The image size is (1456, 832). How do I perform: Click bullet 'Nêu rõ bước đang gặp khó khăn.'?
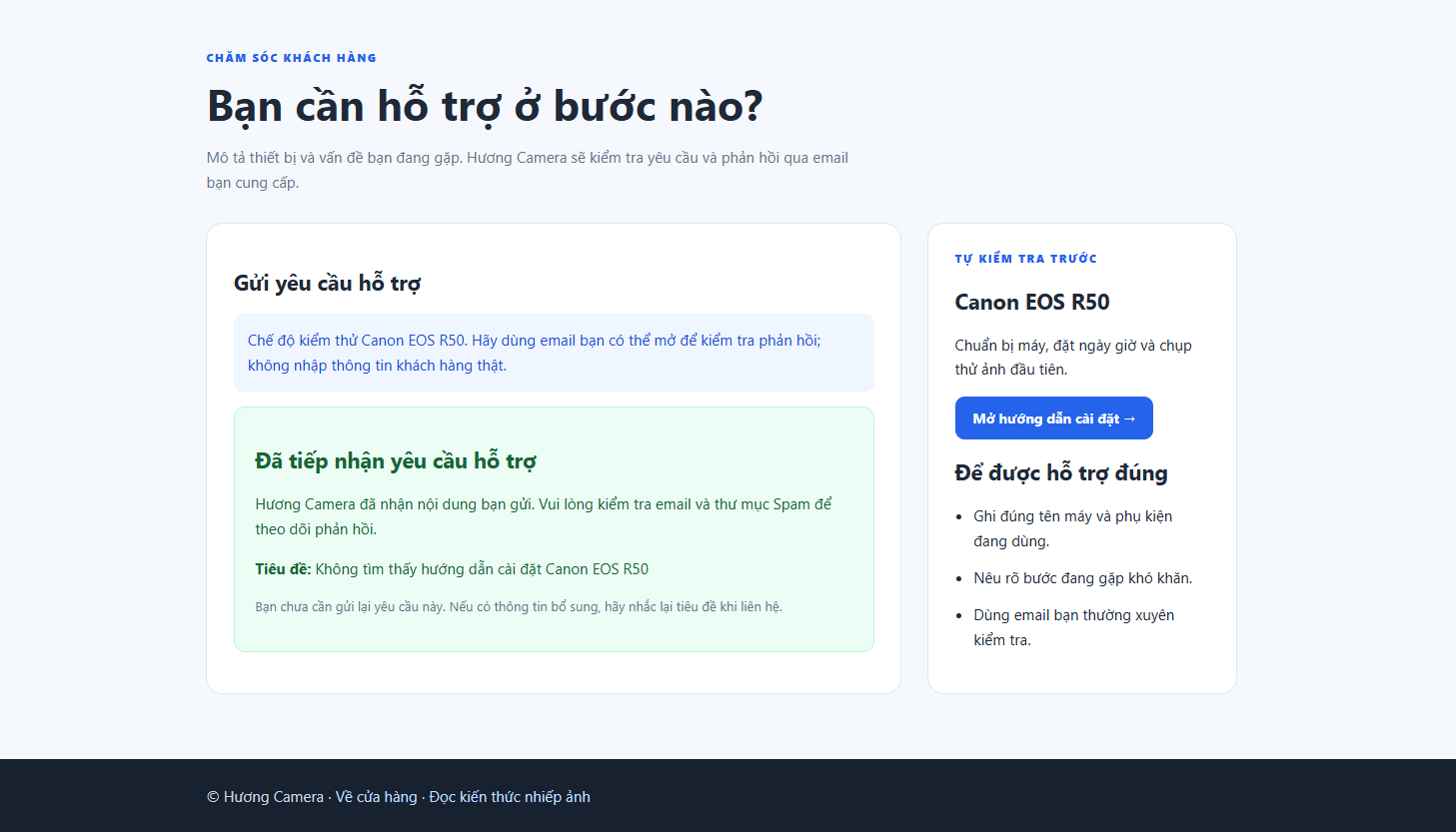pyautogui.click(x=1083, y=578)
